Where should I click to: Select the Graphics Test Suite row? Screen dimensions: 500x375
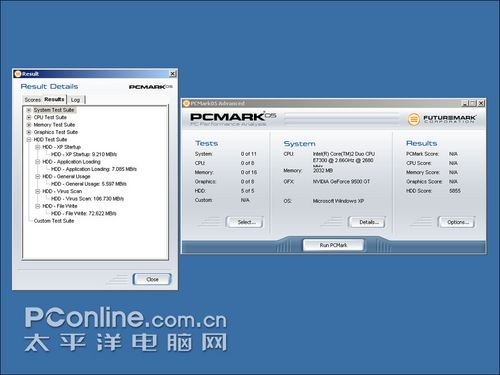(x=56, y=132)
